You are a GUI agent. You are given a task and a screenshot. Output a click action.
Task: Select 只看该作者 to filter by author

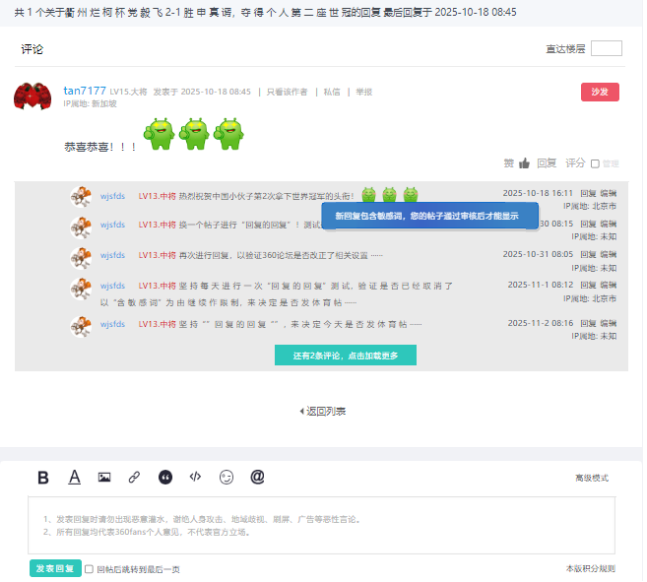point(287,92)
